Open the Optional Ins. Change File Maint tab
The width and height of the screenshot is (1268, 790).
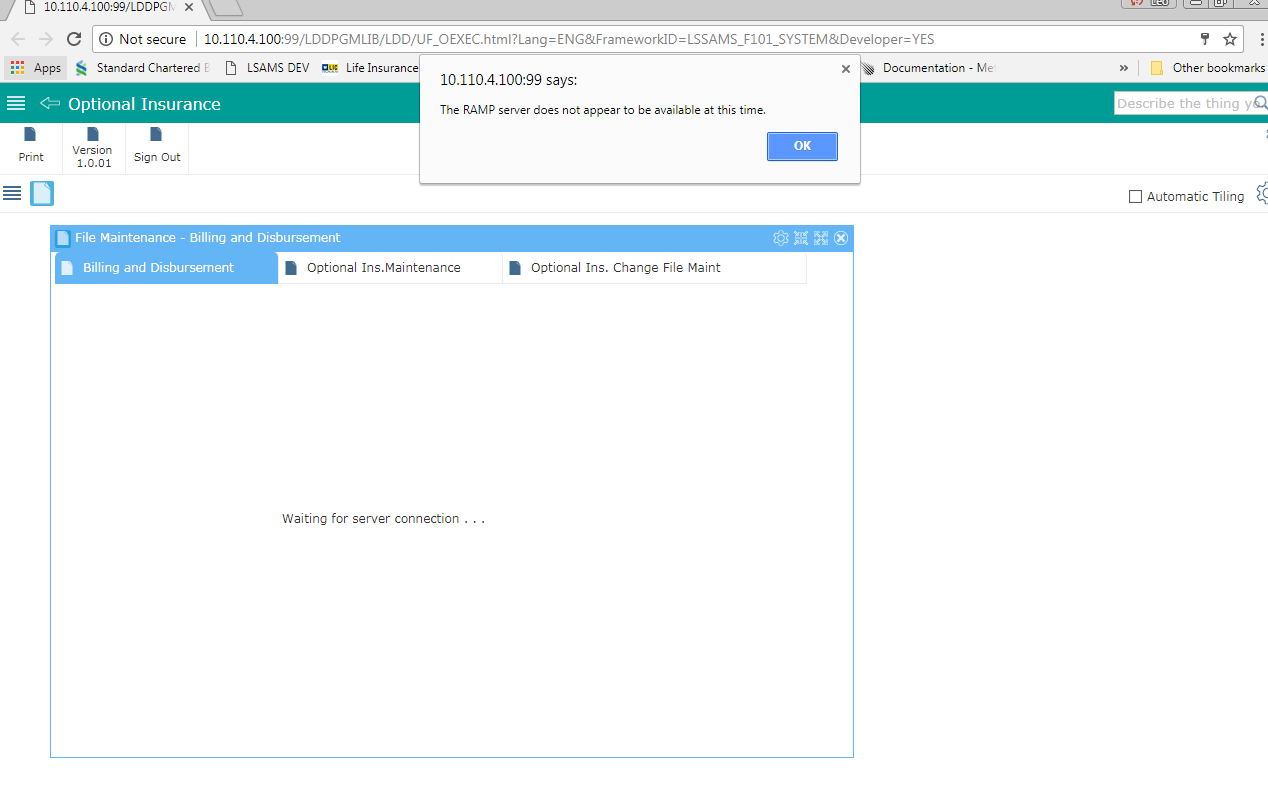point(654,268)
